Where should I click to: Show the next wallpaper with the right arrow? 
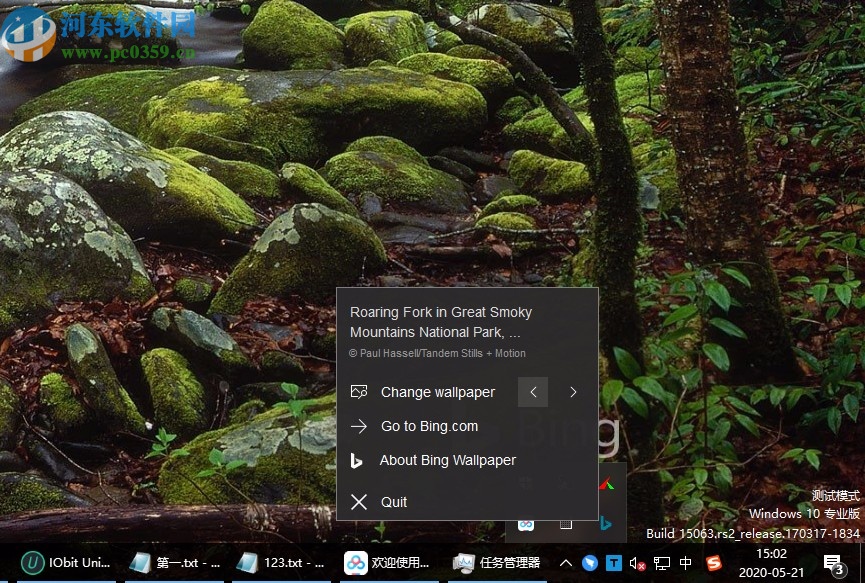click(x=572, y=392)
